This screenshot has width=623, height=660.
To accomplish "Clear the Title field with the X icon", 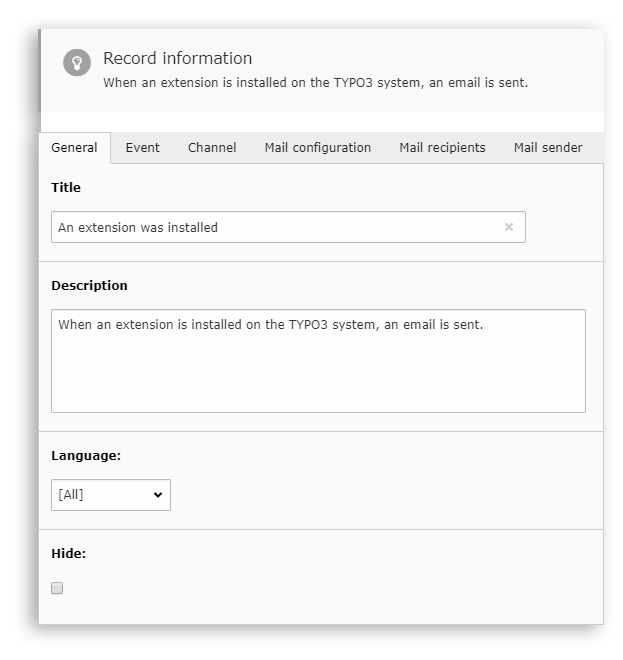I will pos(508,227).
